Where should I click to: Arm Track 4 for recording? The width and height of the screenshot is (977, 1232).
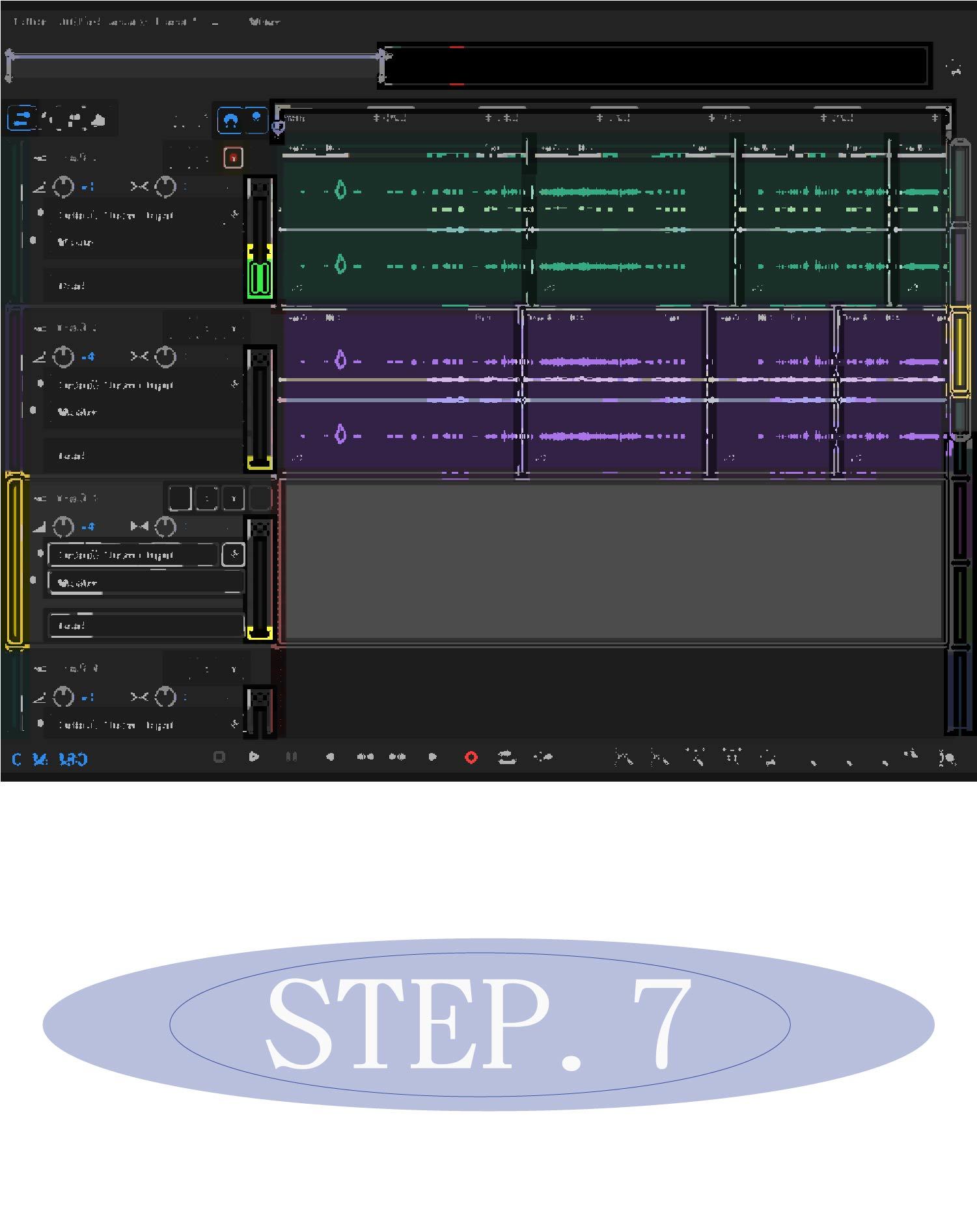(233, 668)
